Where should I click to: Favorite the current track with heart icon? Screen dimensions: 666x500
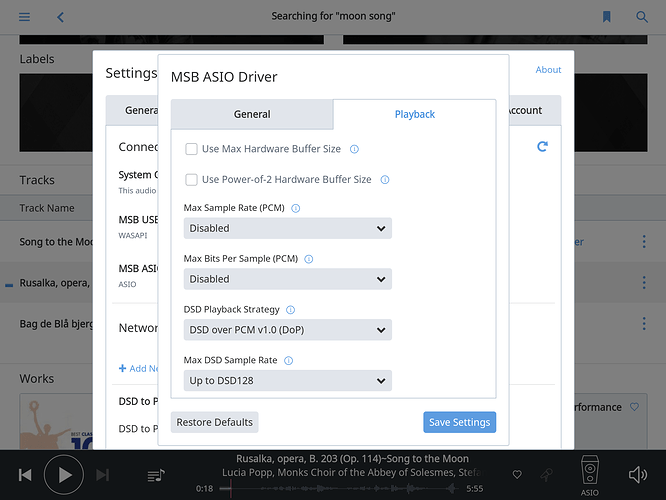[x=517, y=475]
